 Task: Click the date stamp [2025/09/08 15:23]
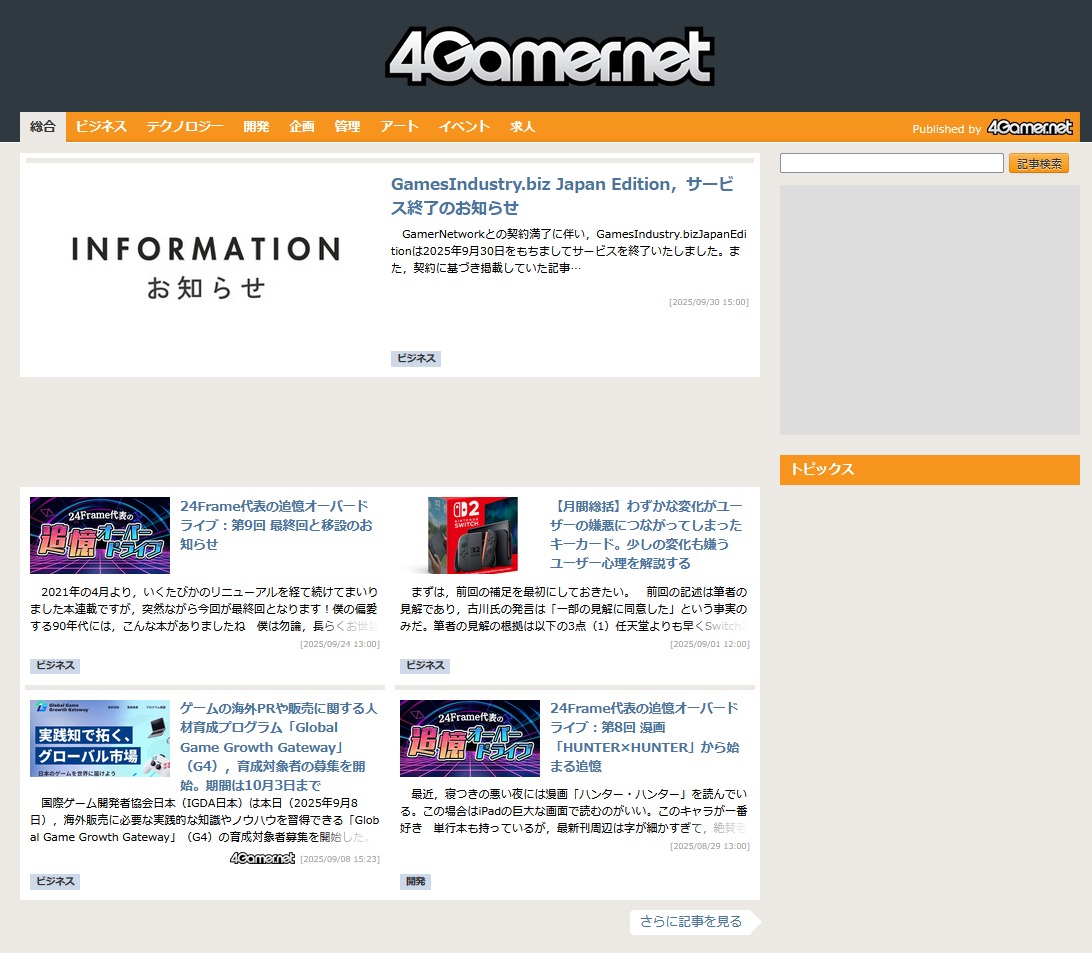point(340,859)
